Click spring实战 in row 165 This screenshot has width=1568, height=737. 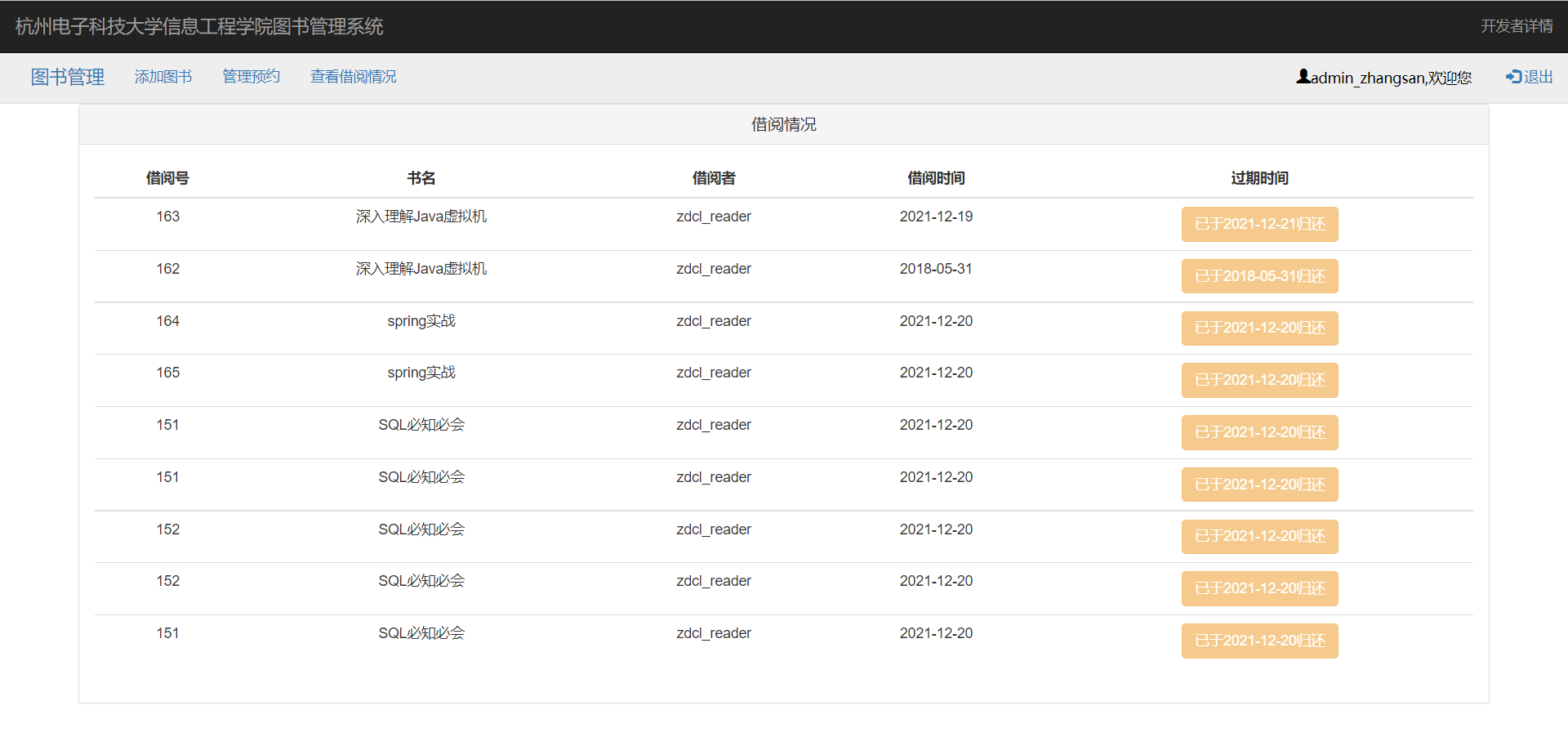[x=421, y=373]
